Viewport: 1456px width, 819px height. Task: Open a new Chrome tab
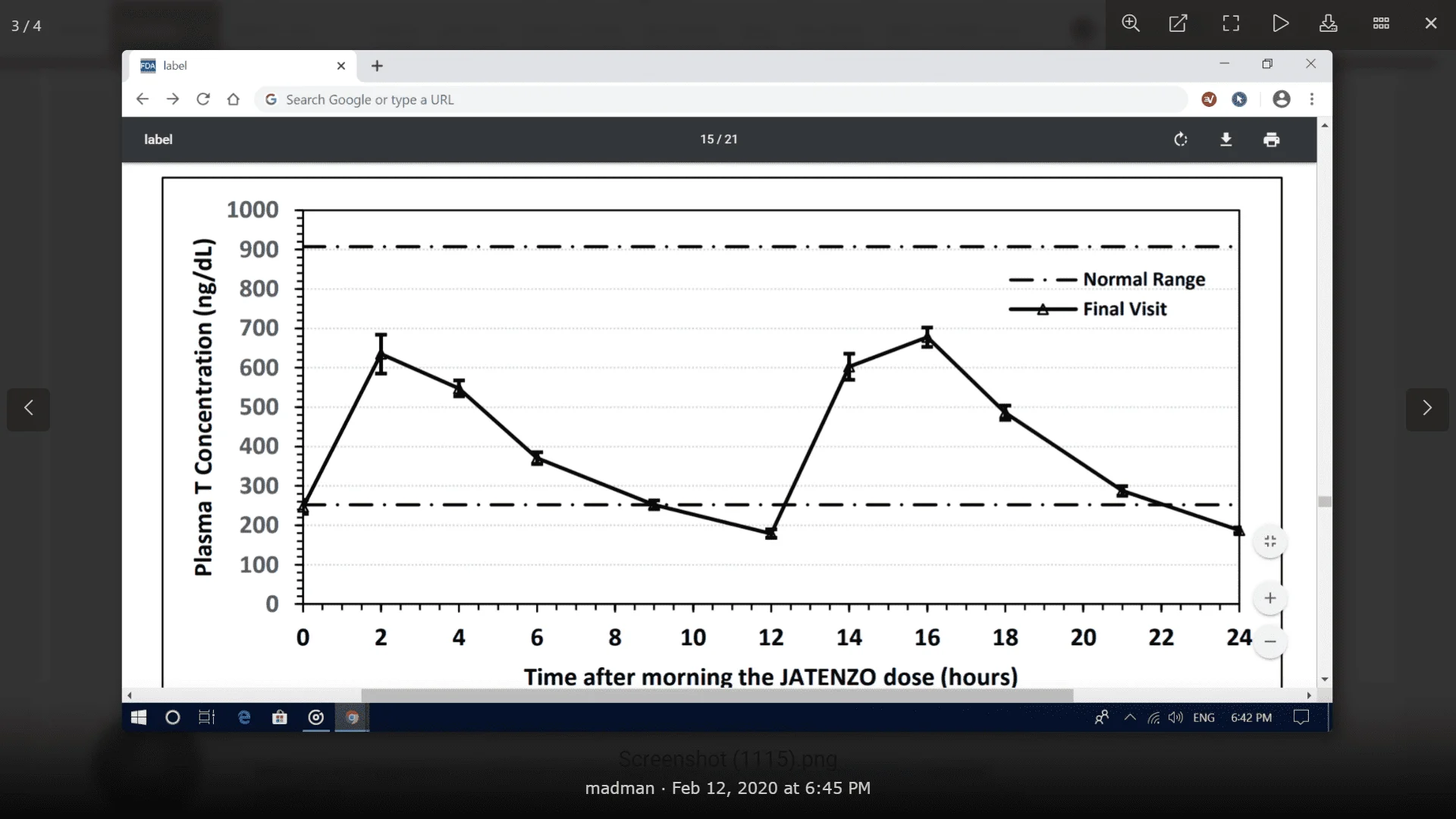point(377,66)
